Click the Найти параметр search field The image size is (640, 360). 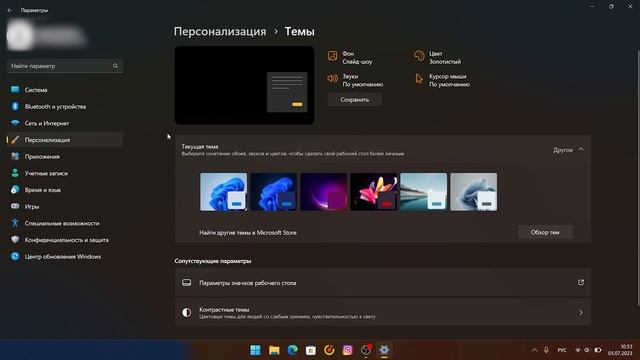coord(64,66)
